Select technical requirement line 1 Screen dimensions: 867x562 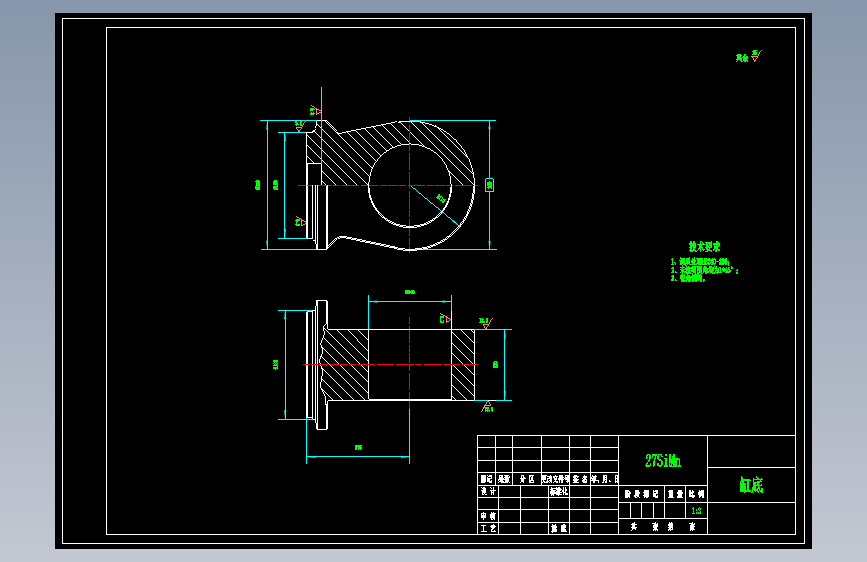point(700,262)
